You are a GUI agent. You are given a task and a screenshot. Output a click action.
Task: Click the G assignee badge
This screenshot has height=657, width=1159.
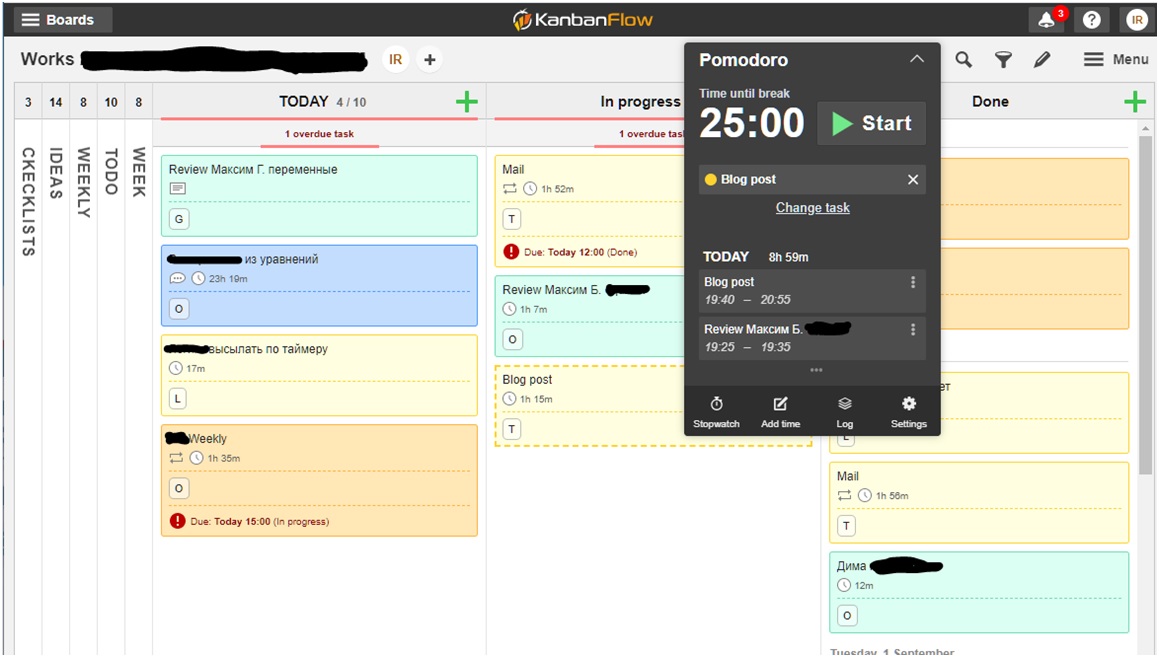[x=179, y=219]
